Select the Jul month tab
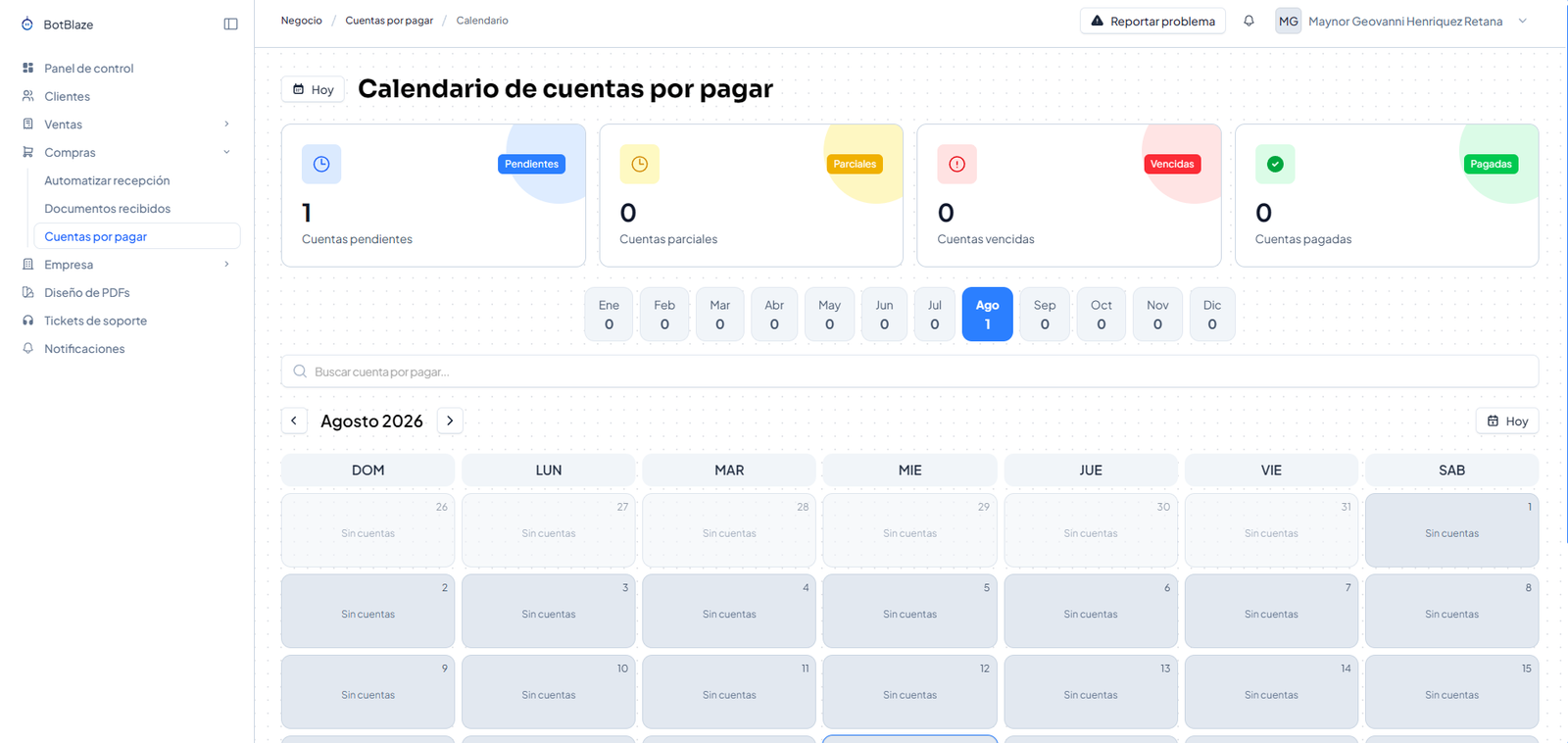Screen dimensions: 1568x743 click(x=935, y=315)
